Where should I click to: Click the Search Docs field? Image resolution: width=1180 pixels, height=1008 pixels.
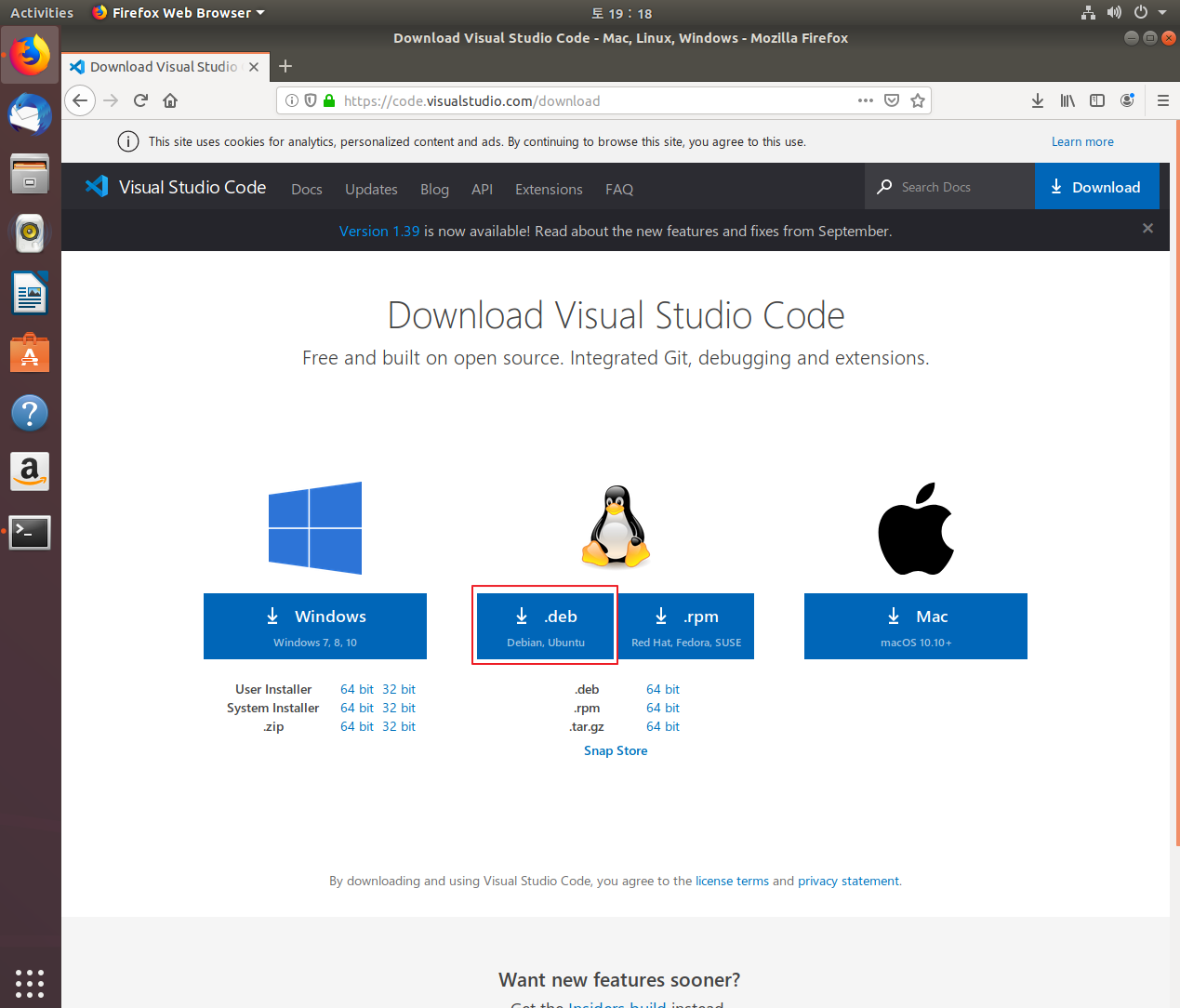(949, 186)
